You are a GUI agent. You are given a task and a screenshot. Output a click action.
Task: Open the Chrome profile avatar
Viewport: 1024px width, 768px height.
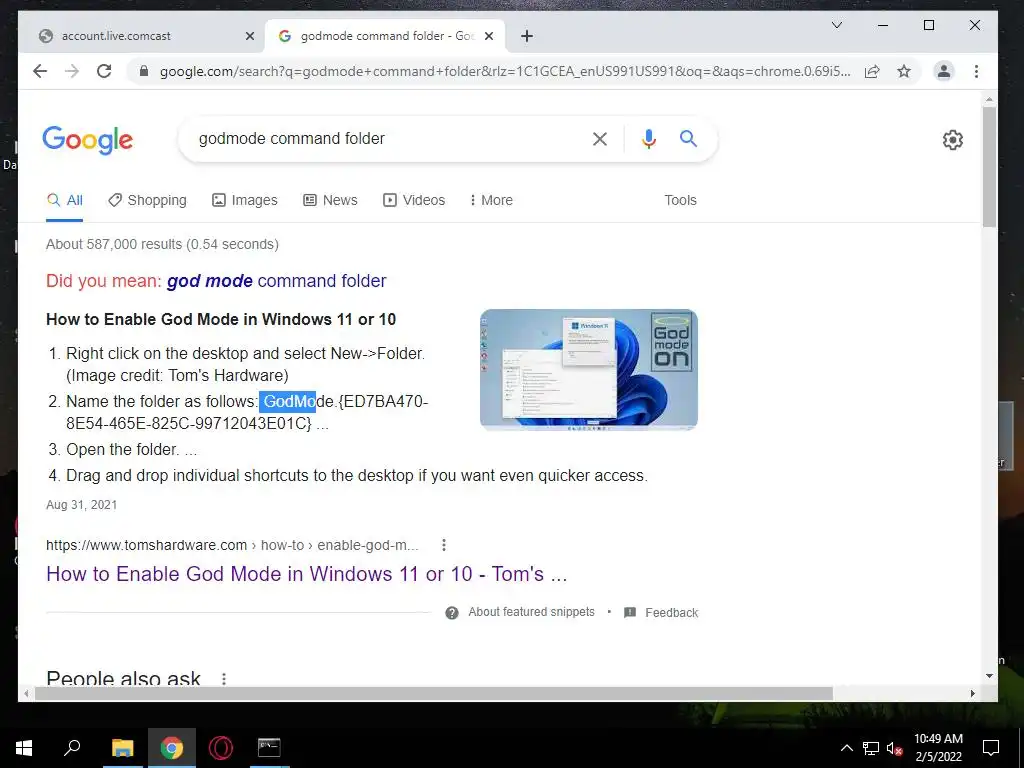point(943,71)
